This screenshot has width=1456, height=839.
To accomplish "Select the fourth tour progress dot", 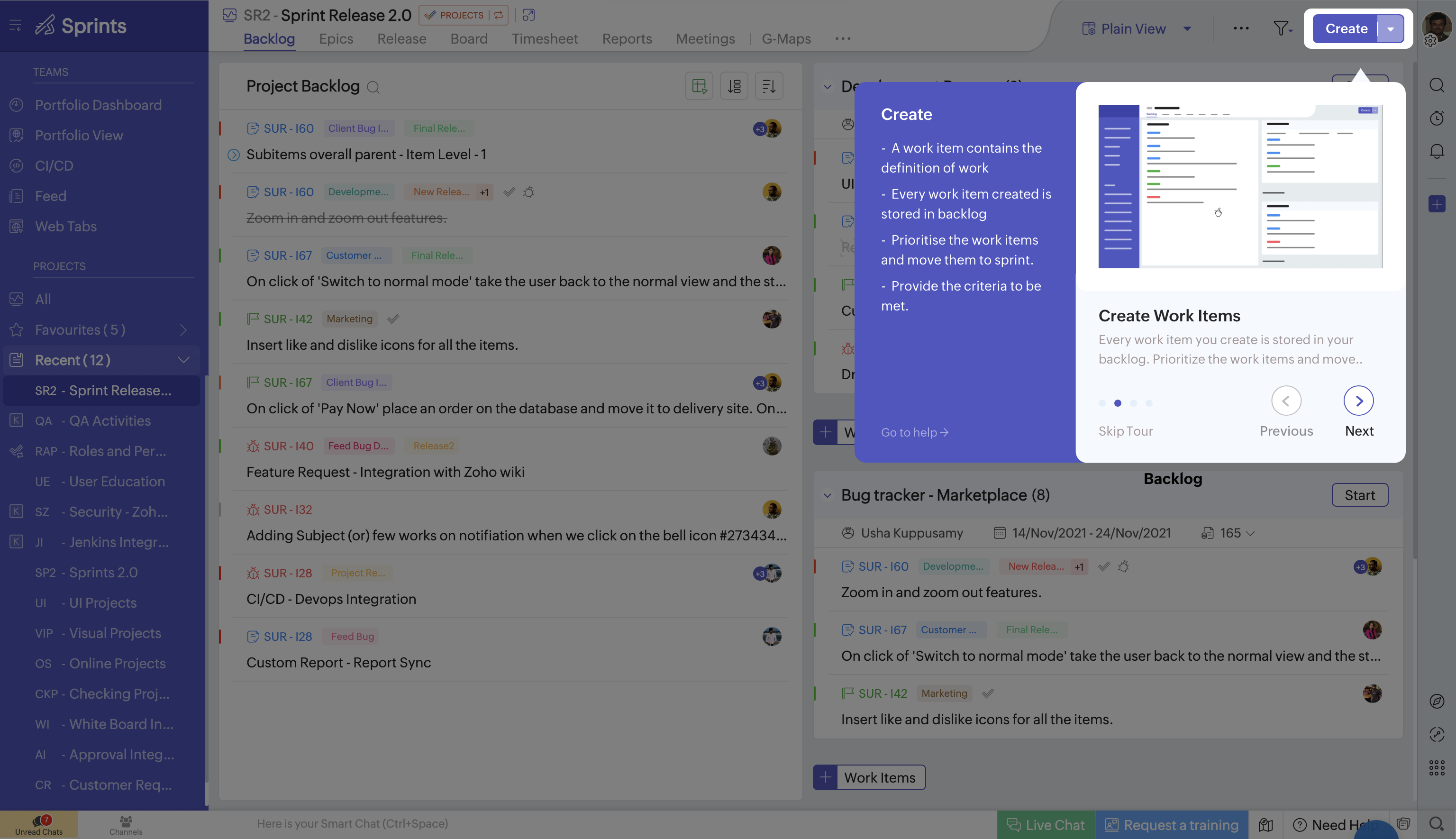I will tap(1149, 403).
